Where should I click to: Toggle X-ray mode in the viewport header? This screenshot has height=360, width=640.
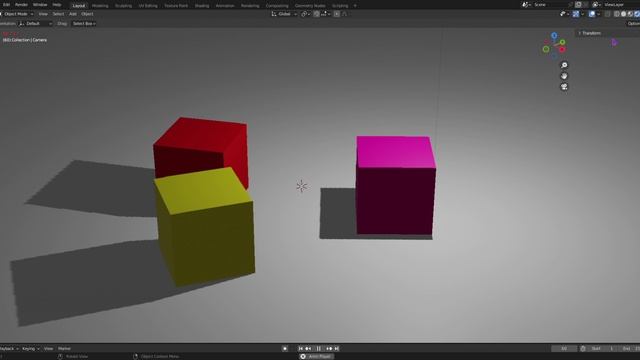(x=607, y=14)
